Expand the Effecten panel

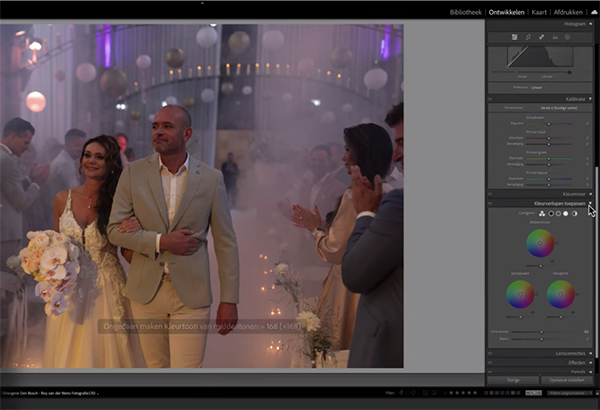click(590, 363)
